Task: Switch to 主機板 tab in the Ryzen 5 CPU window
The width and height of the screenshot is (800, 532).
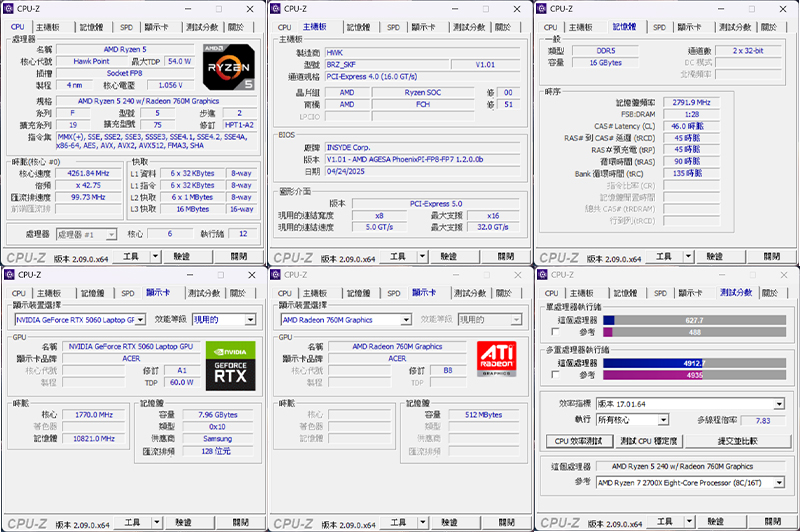Action: coord(47,27)
